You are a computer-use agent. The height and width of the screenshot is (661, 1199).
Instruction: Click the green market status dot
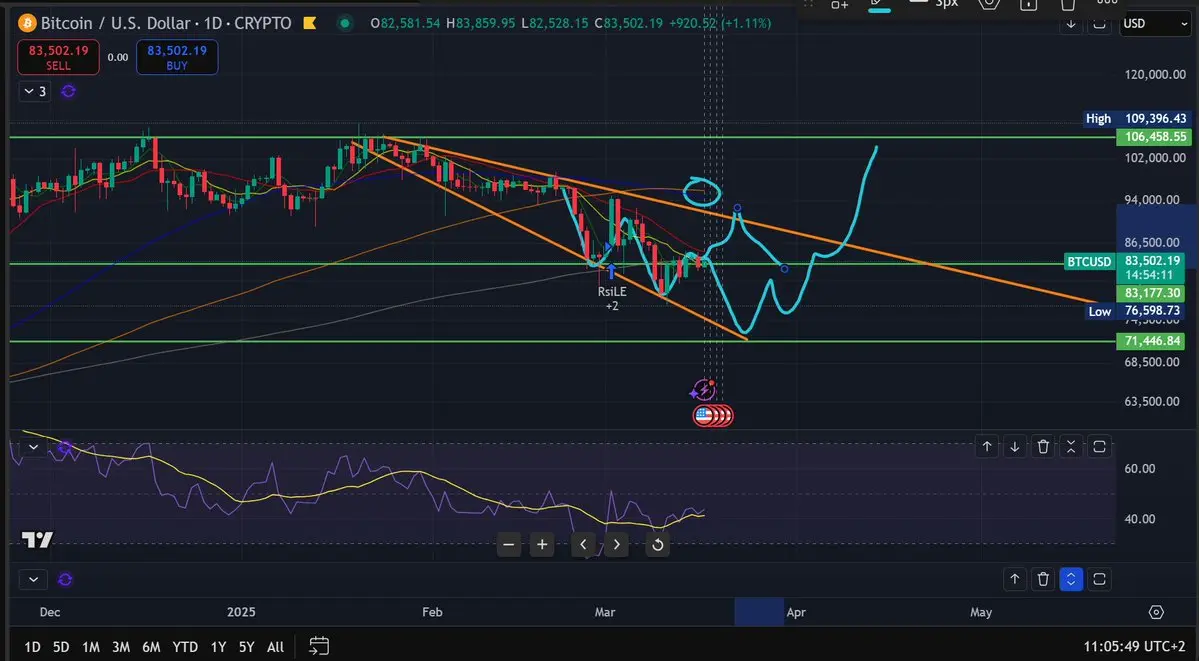(x=345, y=24)
